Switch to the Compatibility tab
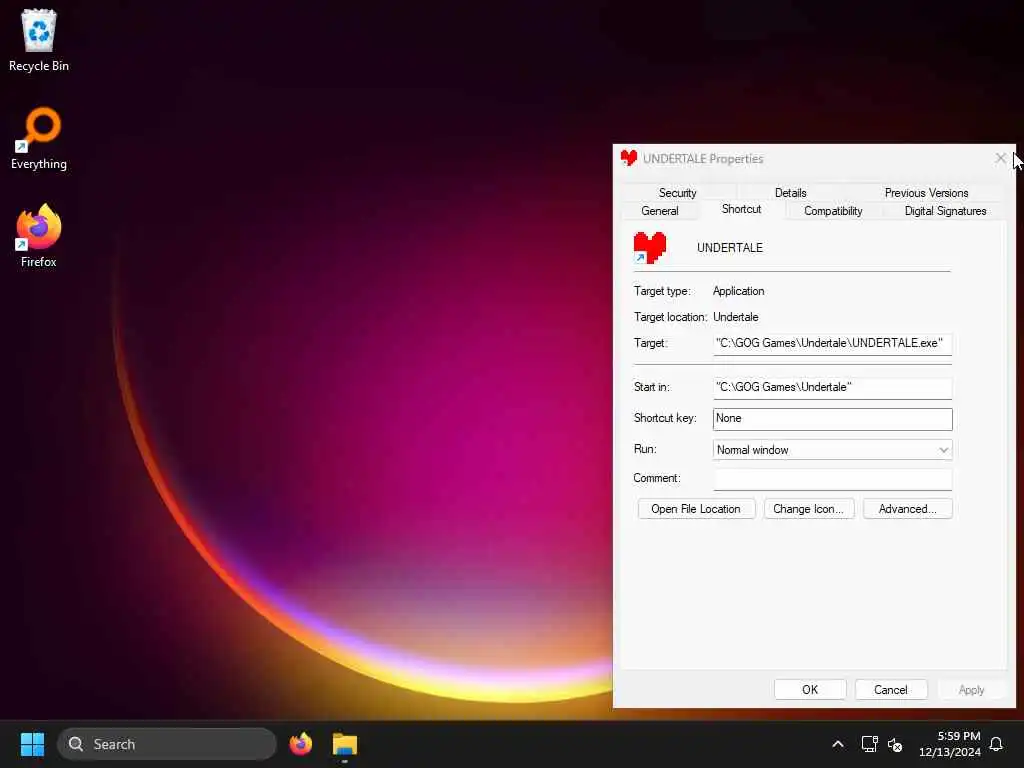1024x768 pixels. (833, 211)
